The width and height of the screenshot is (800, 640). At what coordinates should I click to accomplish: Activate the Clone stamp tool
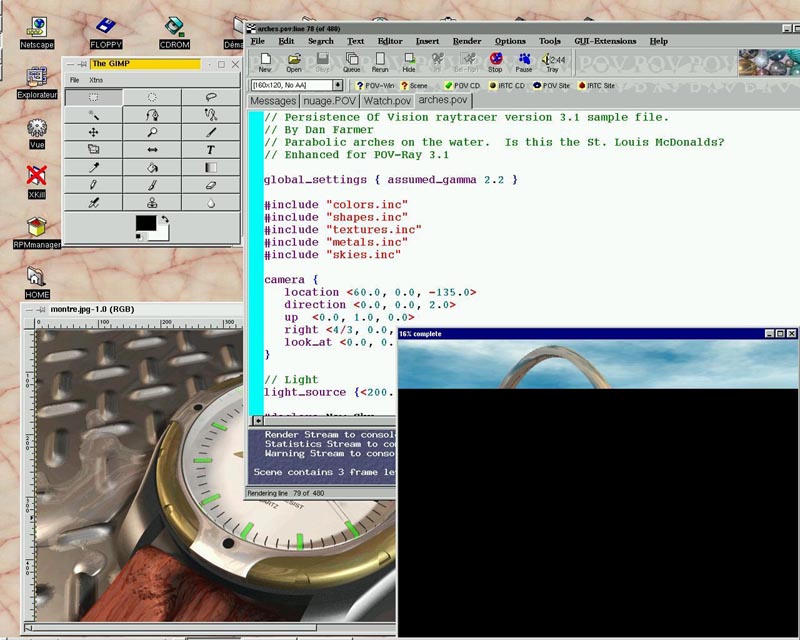152,203
